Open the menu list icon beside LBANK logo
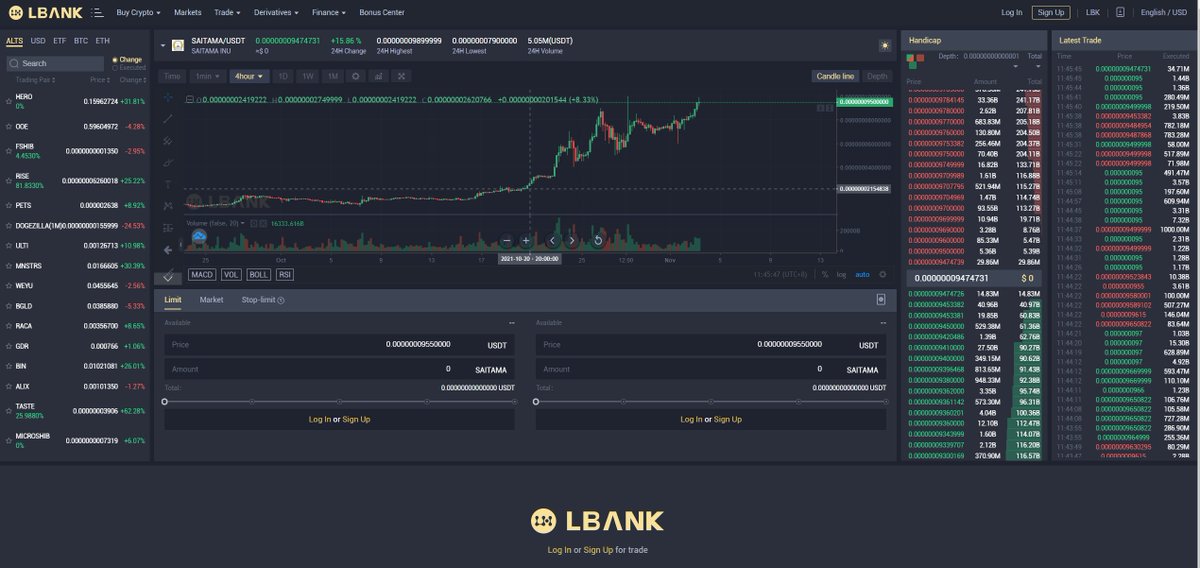1200x568 pixels. pyautogui.click(x=95, y=13)
